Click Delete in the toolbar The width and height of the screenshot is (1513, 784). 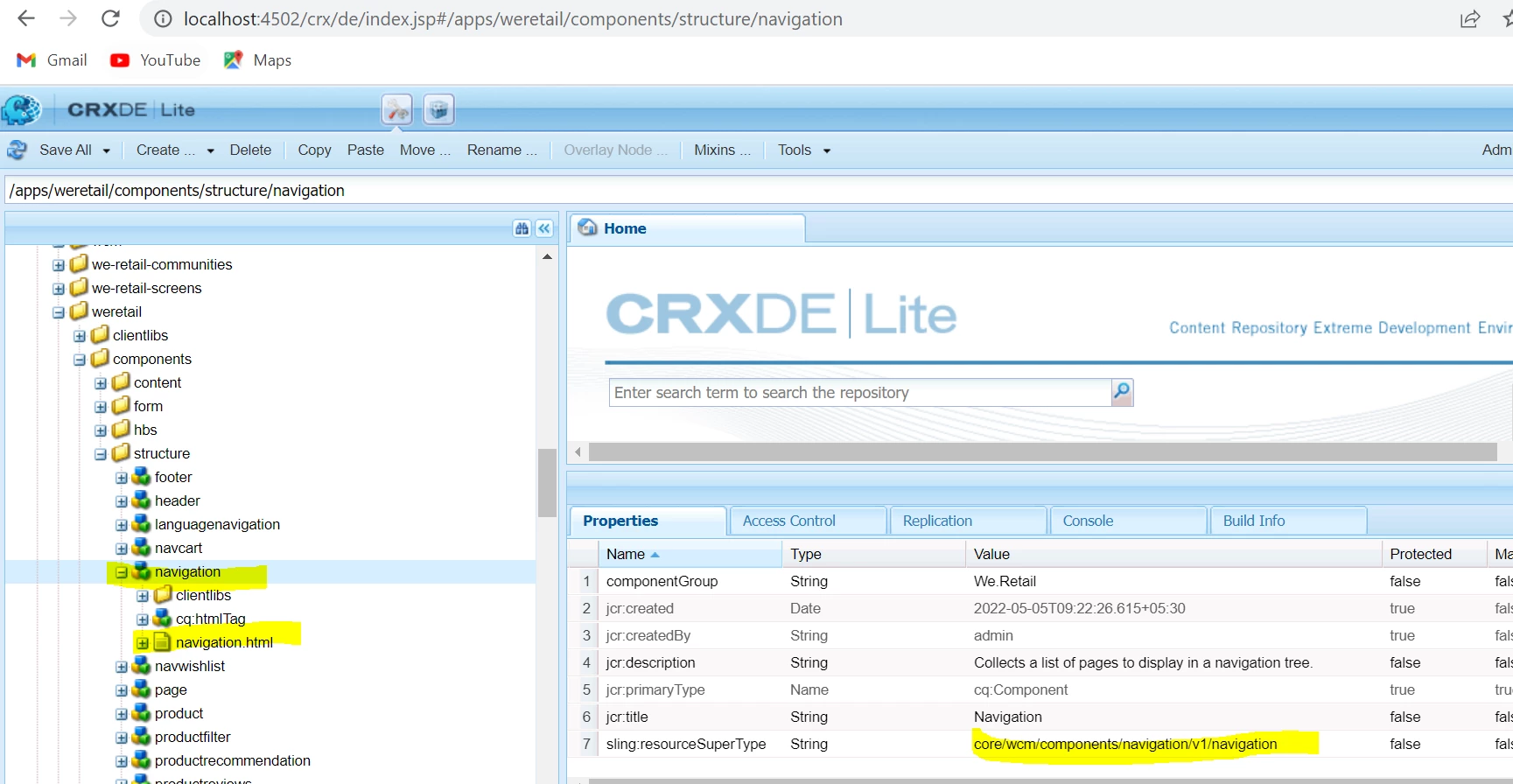[250, 150]
